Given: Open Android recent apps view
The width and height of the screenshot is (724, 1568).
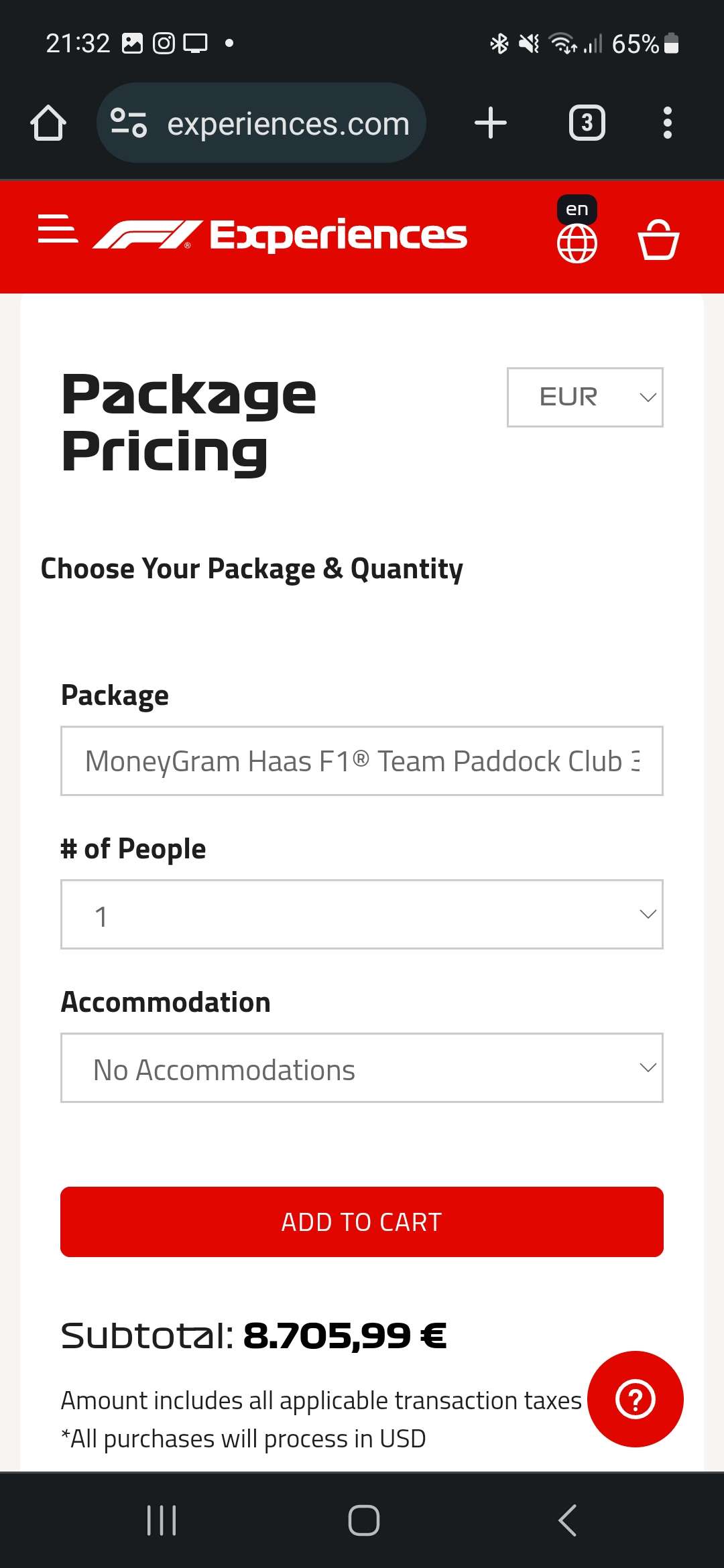Looking at the screenshot, I should pyautogui.click(x=162, y=1520).
